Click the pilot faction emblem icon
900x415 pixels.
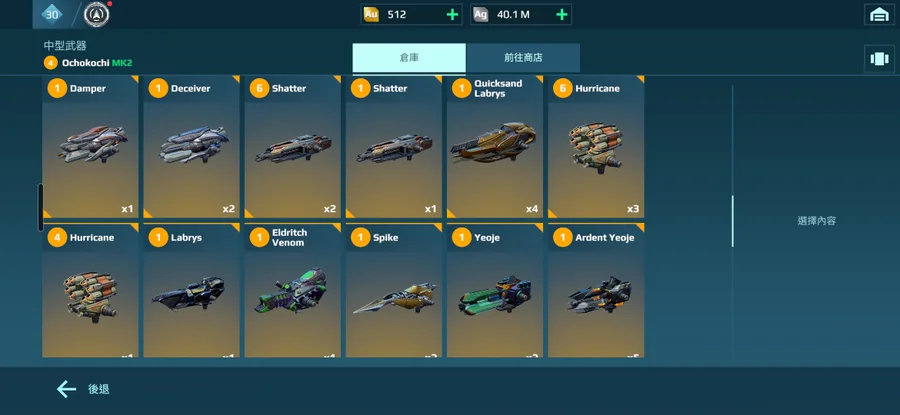(96, 14)
